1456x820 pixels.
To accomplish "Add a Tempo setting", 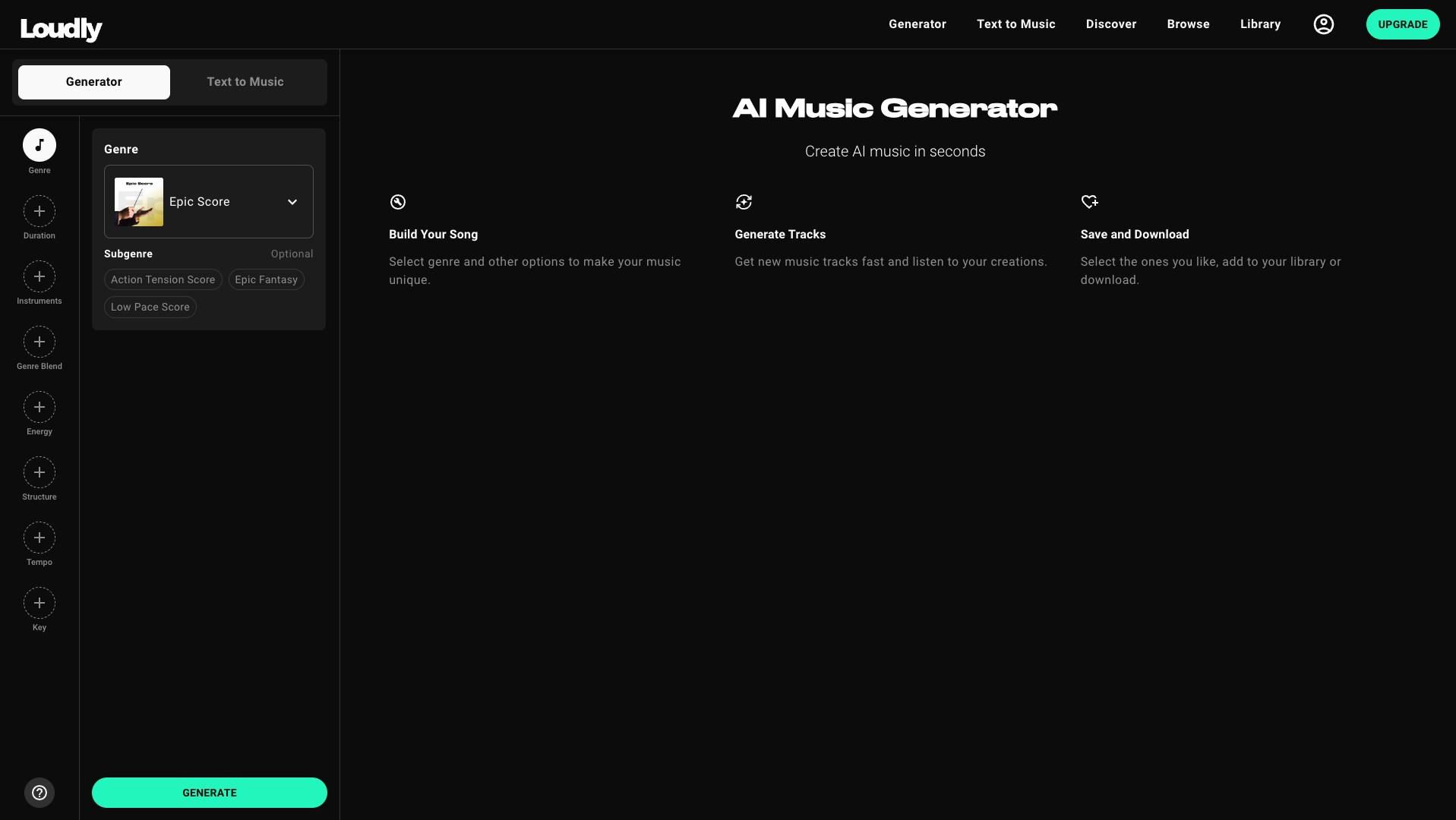I will tap(39, 538).
